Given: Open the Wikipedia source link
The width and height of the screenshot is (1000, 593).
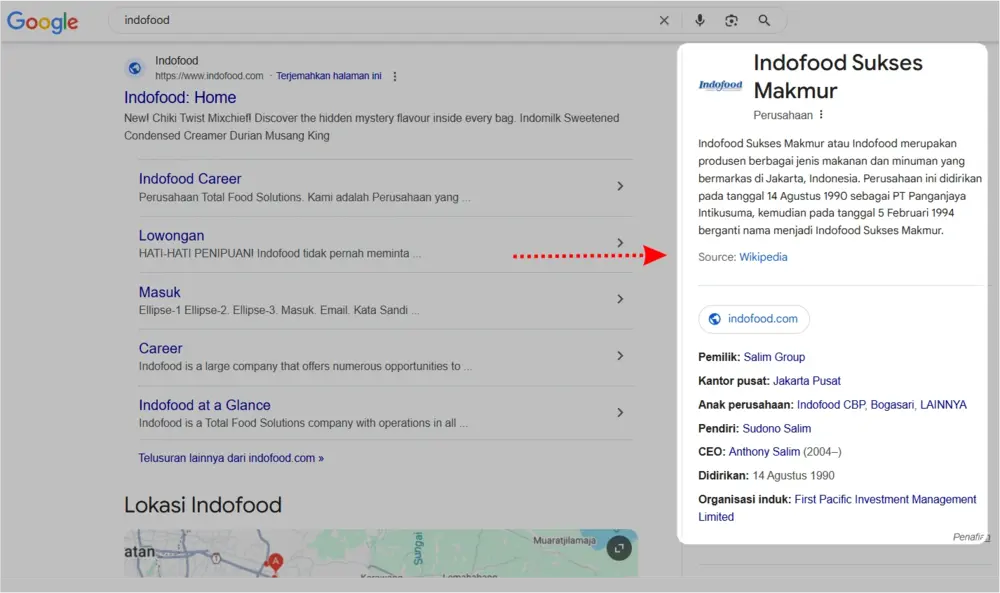Looking at the screenshot, I should point(763,257).
